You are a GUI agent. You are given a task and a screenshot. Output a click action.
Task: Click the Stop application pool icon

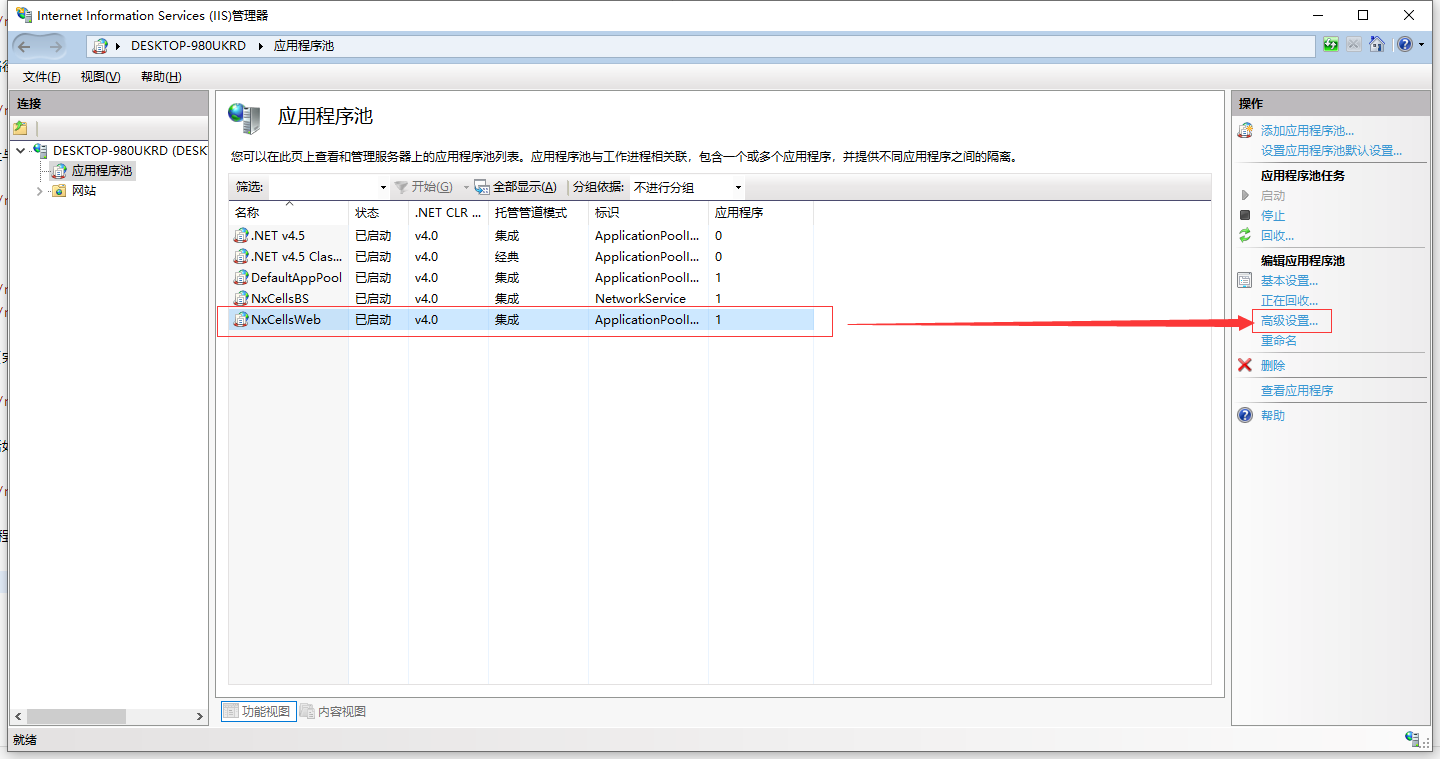(1245, 215)
